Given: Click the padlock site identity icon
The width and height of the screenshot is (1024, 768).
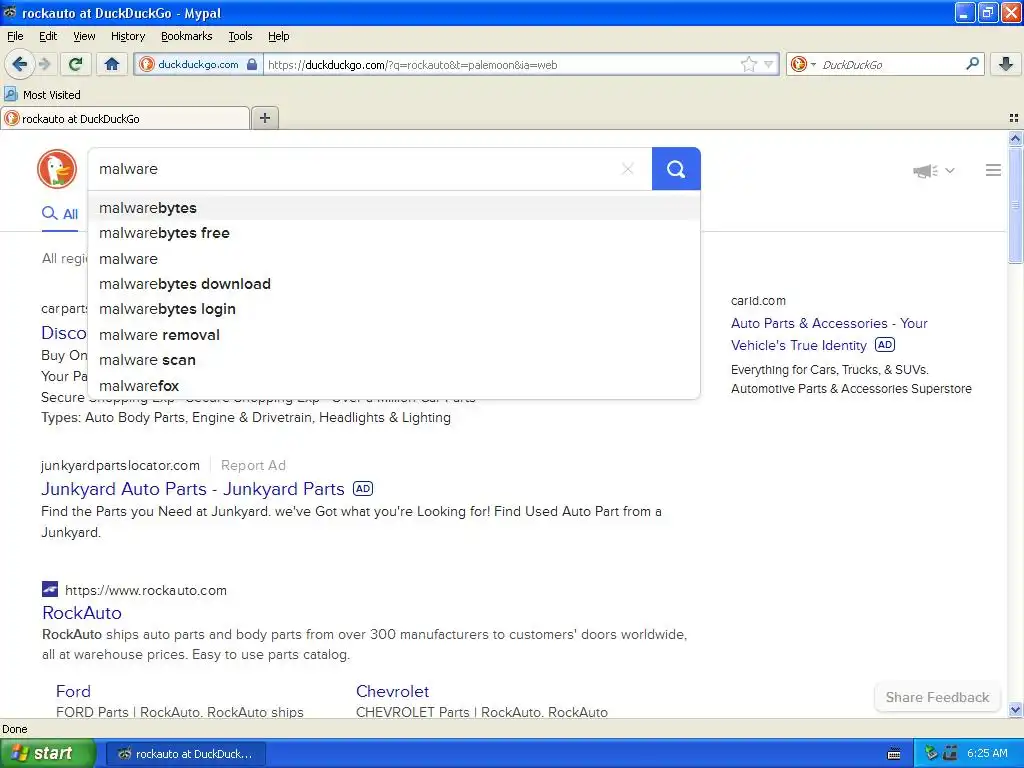Looking at the screenshot, I should tap(251, 64).
